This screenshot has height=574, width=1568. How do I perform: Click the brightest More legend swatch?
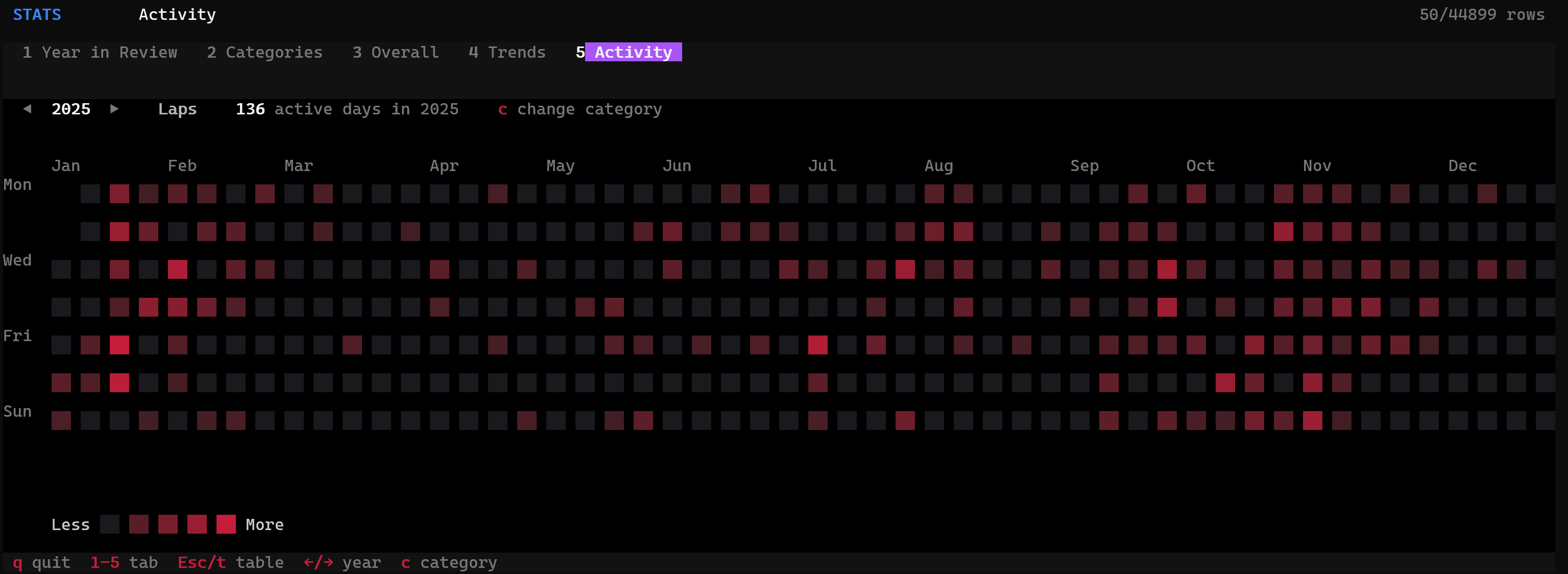(226, 524)
